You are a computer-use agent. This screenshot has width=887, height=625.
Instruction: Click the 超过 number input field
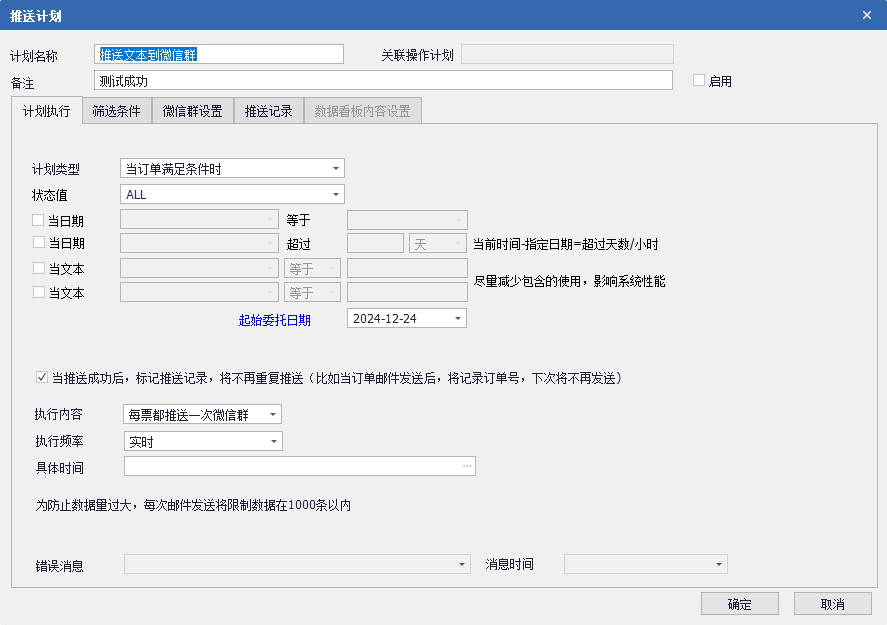(x=375, y=244)
